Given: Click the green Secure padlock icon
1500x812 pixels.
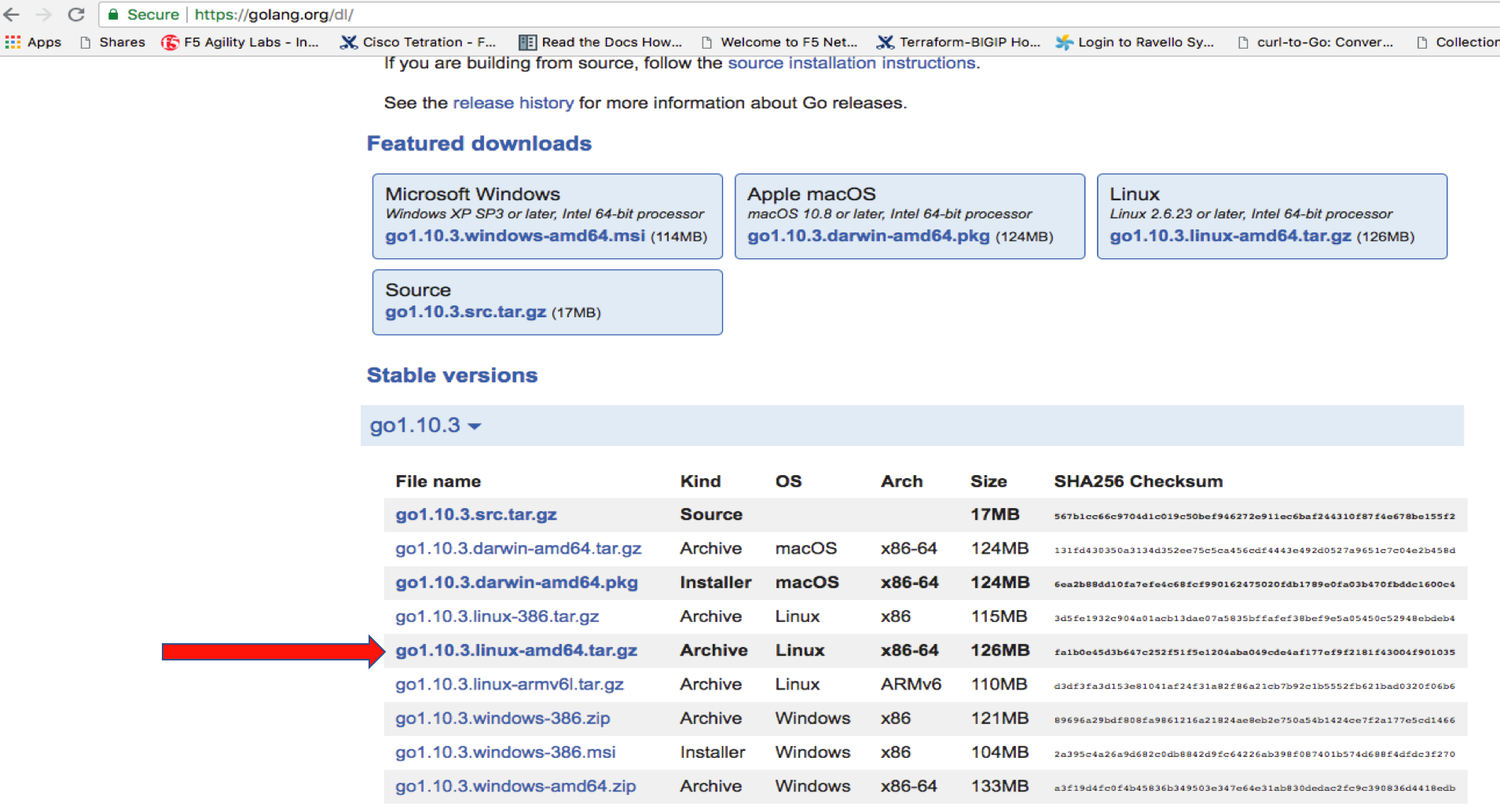Looking at the screenshot, I should 113,14.
